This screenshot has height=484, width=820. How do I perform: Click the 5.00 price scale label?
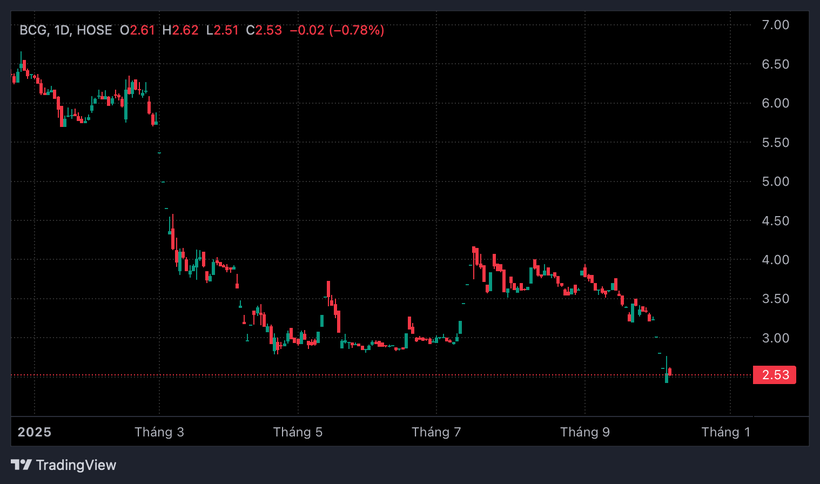point(776,182)
